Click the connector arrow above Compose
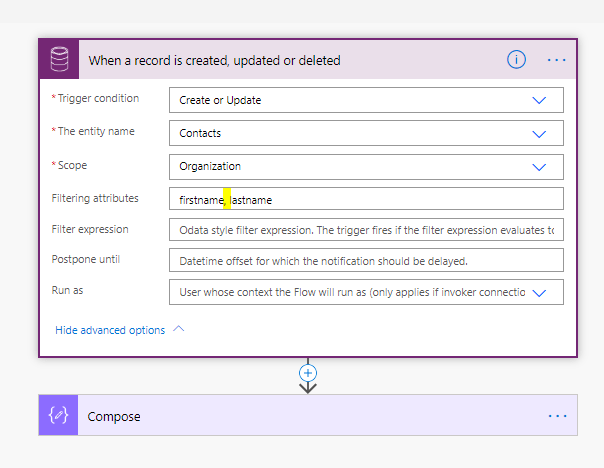 pos(308,386)
